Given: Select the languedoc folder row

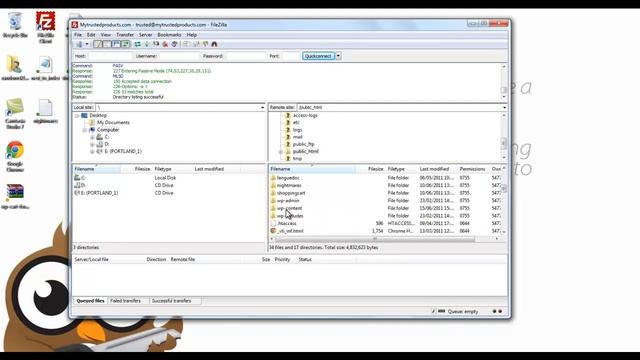Looking at the screenshot, I should pos(385,178).
